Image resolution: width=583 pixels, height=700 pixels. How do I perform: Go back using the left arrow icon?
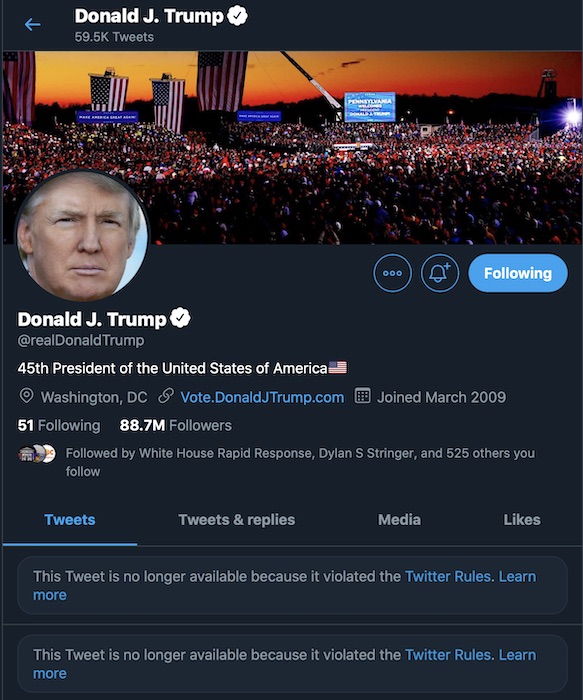[x=33, y=25]
